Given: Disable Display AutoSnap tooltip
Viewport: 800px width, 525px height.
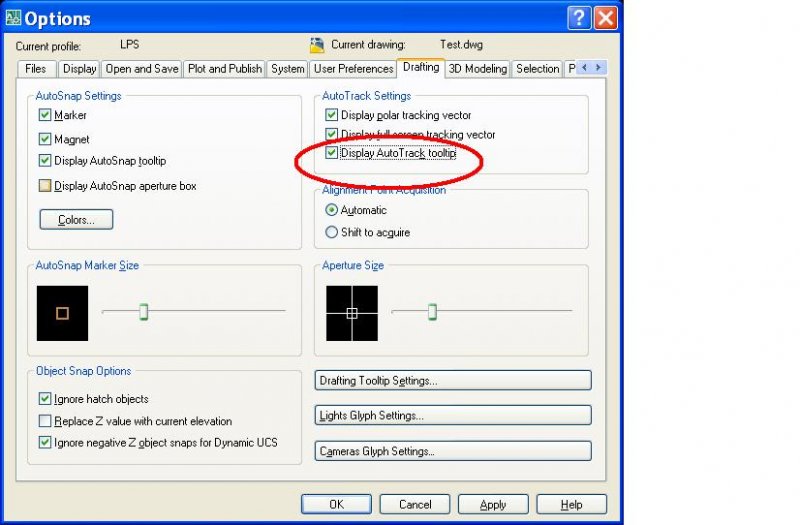Looking at the screenshot, I should click(x=45, y=161).
